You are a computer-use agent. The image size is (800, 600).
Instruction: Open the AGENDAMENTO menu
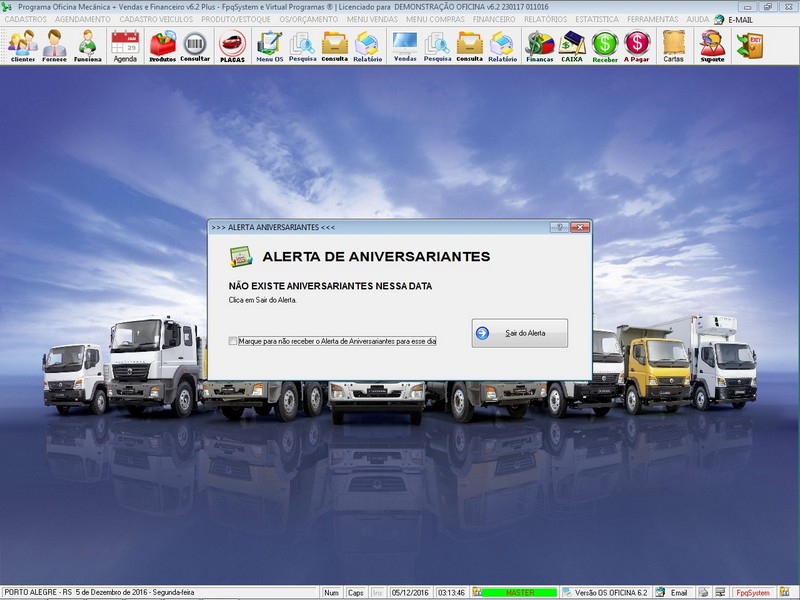coord(83,19)
